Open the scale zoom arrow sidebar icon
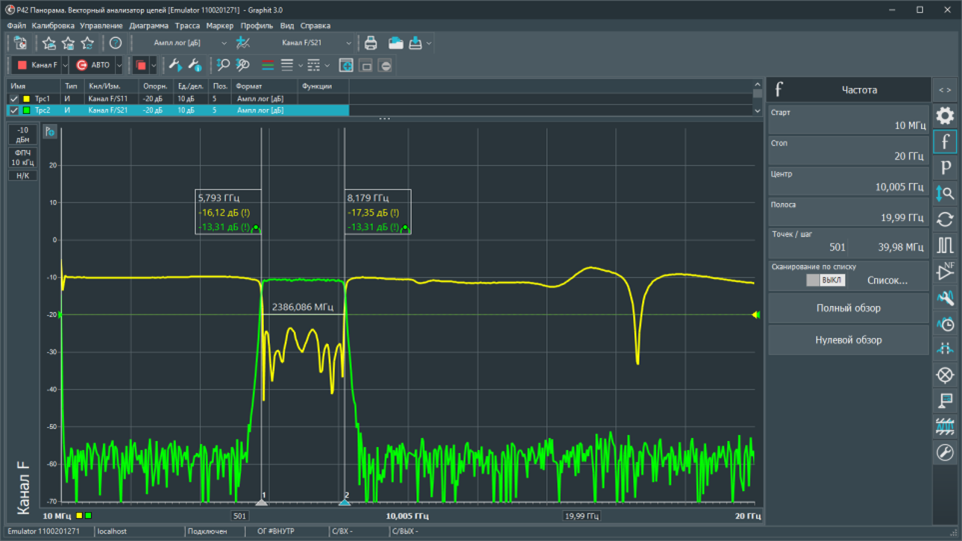This screenshot has height=541, width=962. [x=945, y=194]
